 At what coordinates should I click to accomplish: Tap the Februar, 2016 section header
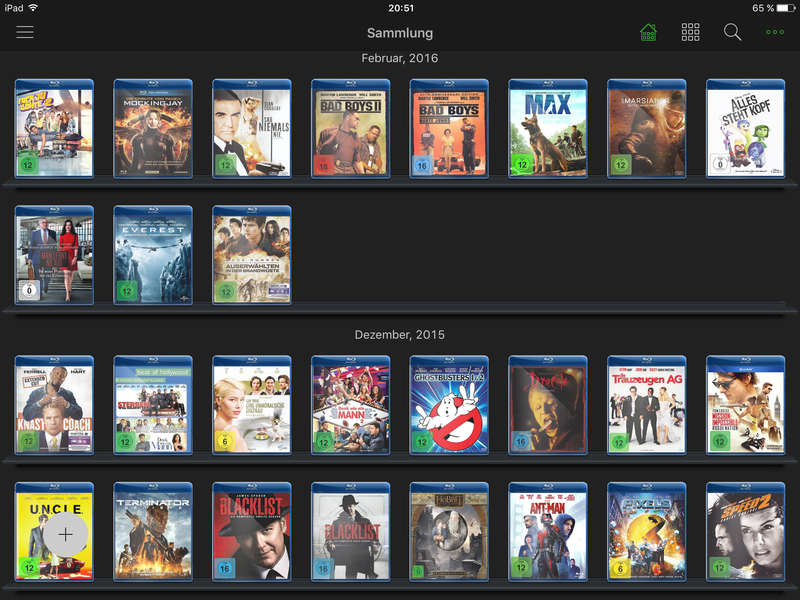pos(400,59)
